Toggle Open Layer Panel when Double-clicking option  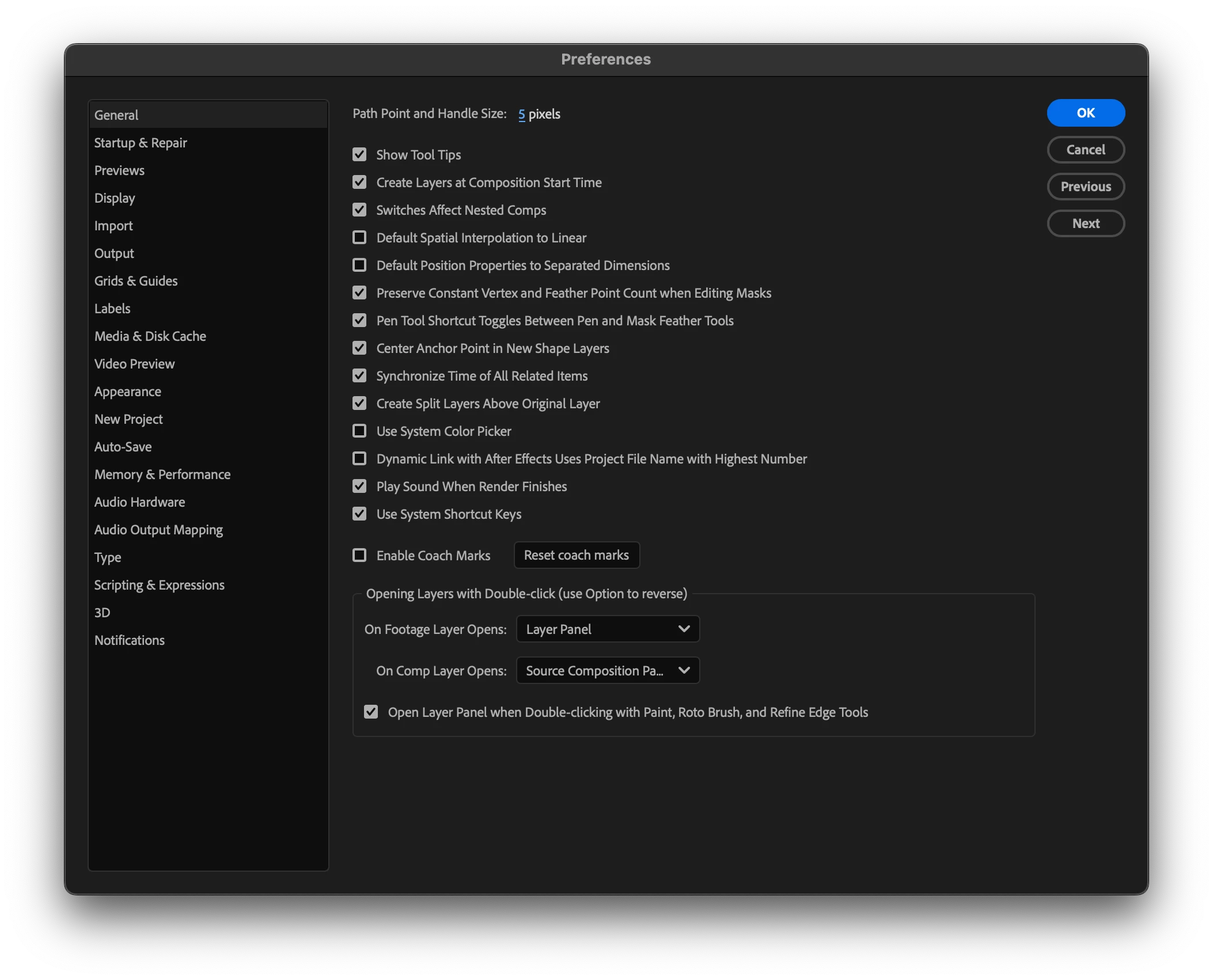point(371,712)
